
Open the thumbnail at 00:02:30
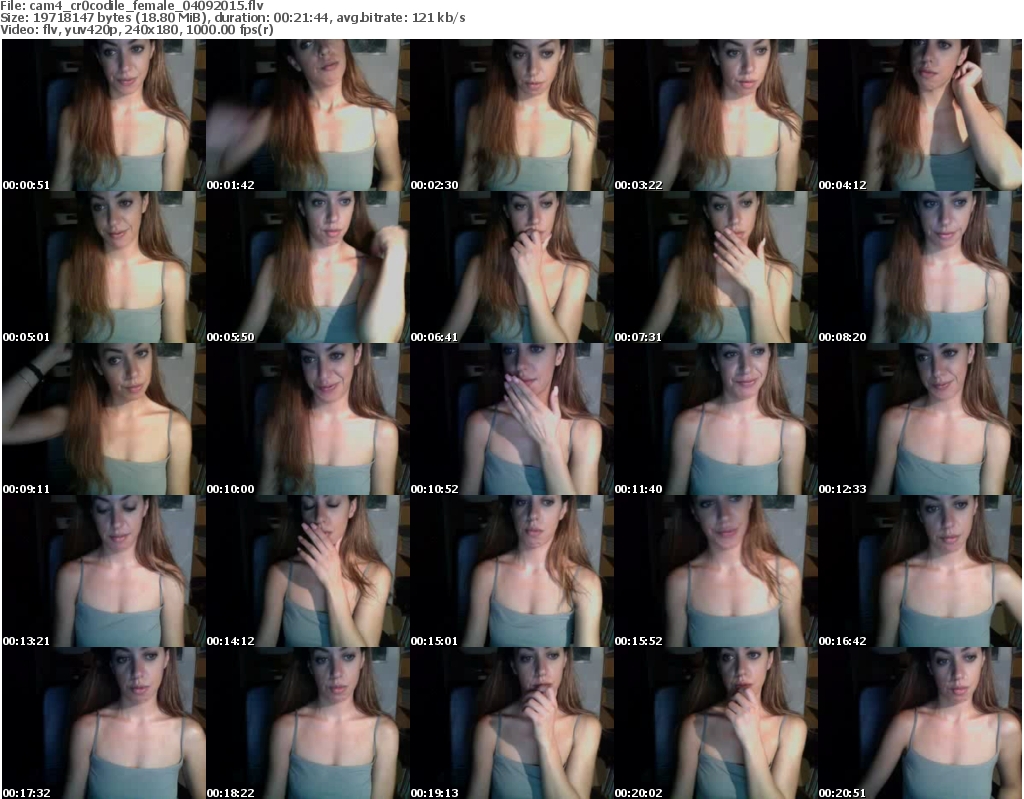coord(511,115)
